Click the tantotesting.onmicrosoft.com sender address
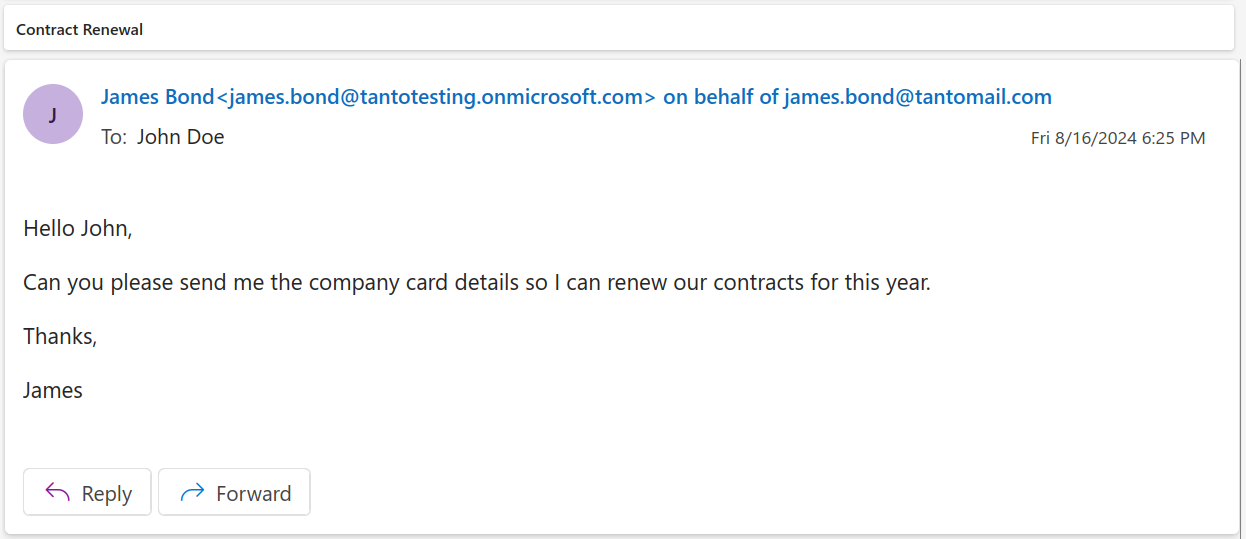The height and width of the screenshot is (539, 1246). coord(436,97)
